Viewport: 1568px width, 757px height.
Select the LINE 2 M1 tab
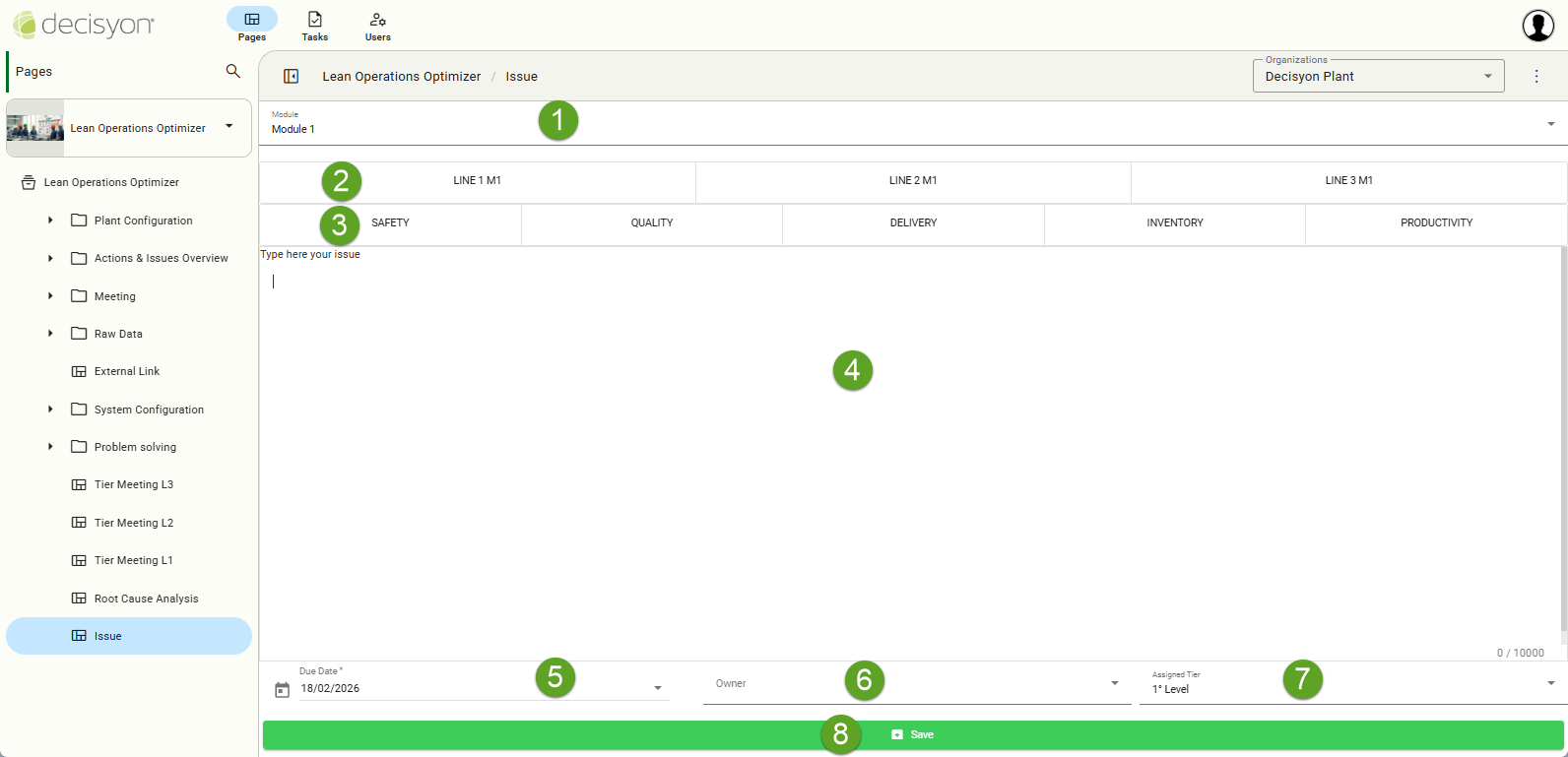913,181
